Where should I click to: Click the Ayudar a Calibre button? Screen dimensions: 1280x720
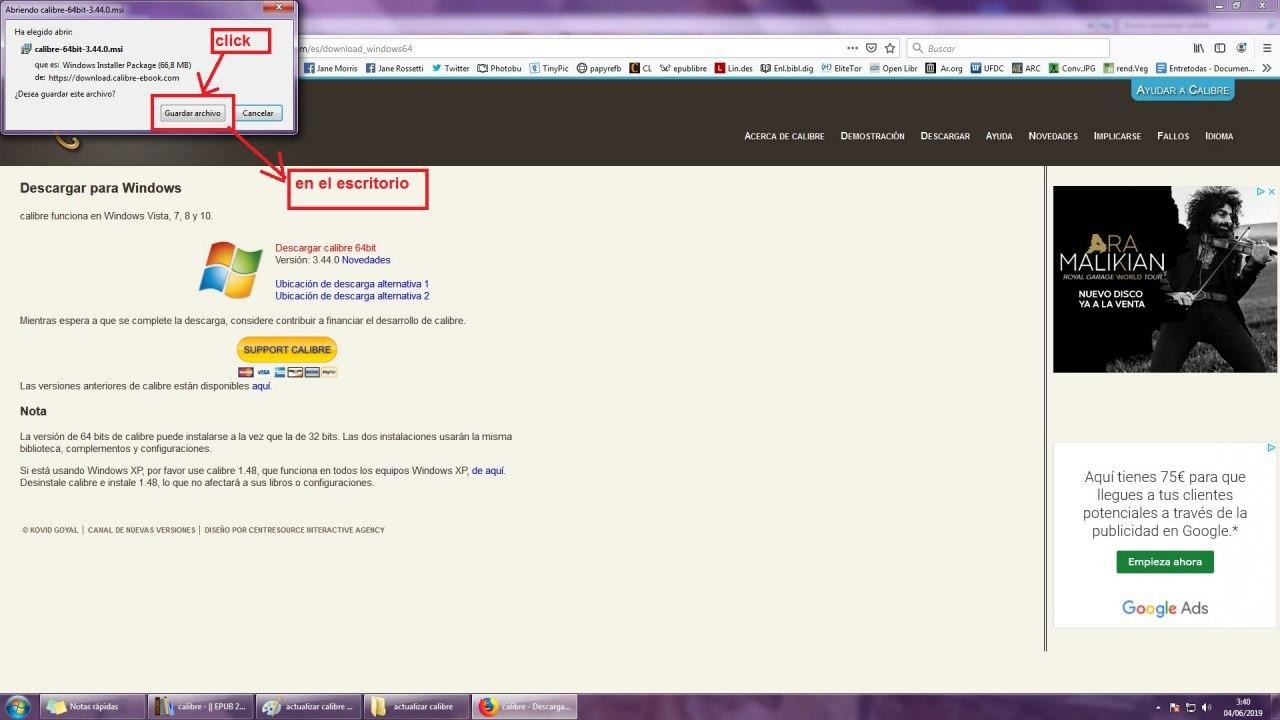tap(1183, 90)
